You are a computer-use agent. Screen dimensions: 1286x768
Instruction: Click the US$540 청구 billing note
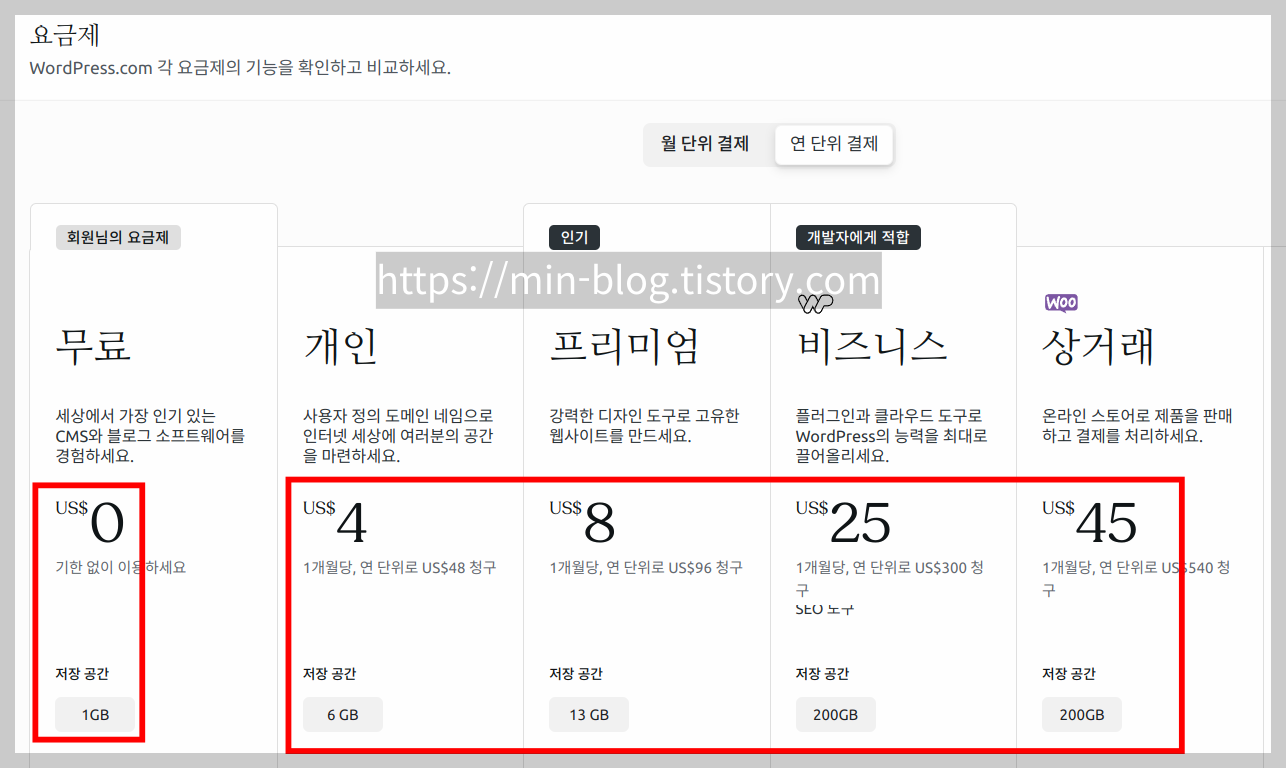point(1136,578)
